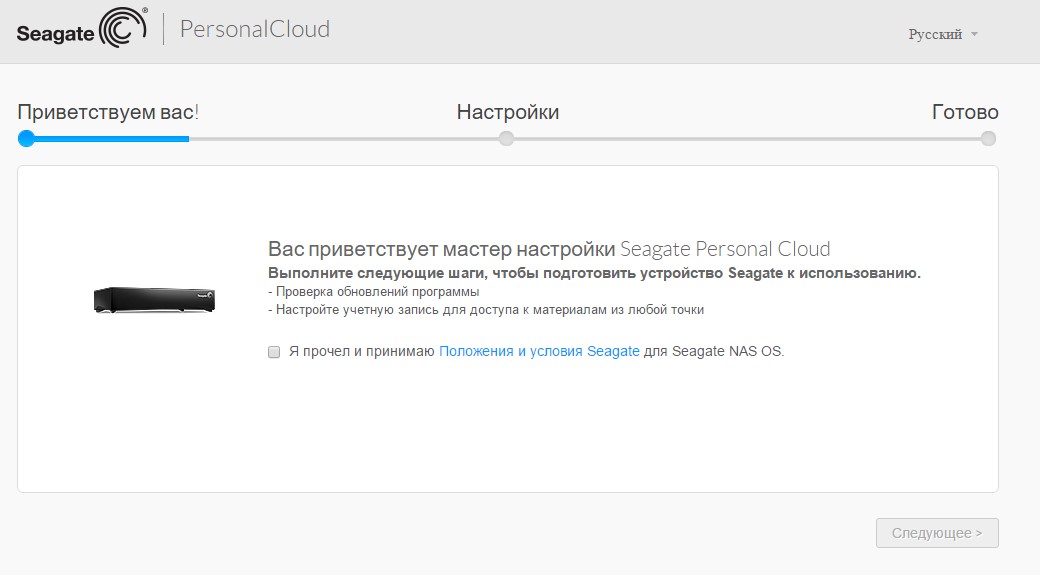
Task: Click the PersonalCloud title text in header
Action: point(255,29)
